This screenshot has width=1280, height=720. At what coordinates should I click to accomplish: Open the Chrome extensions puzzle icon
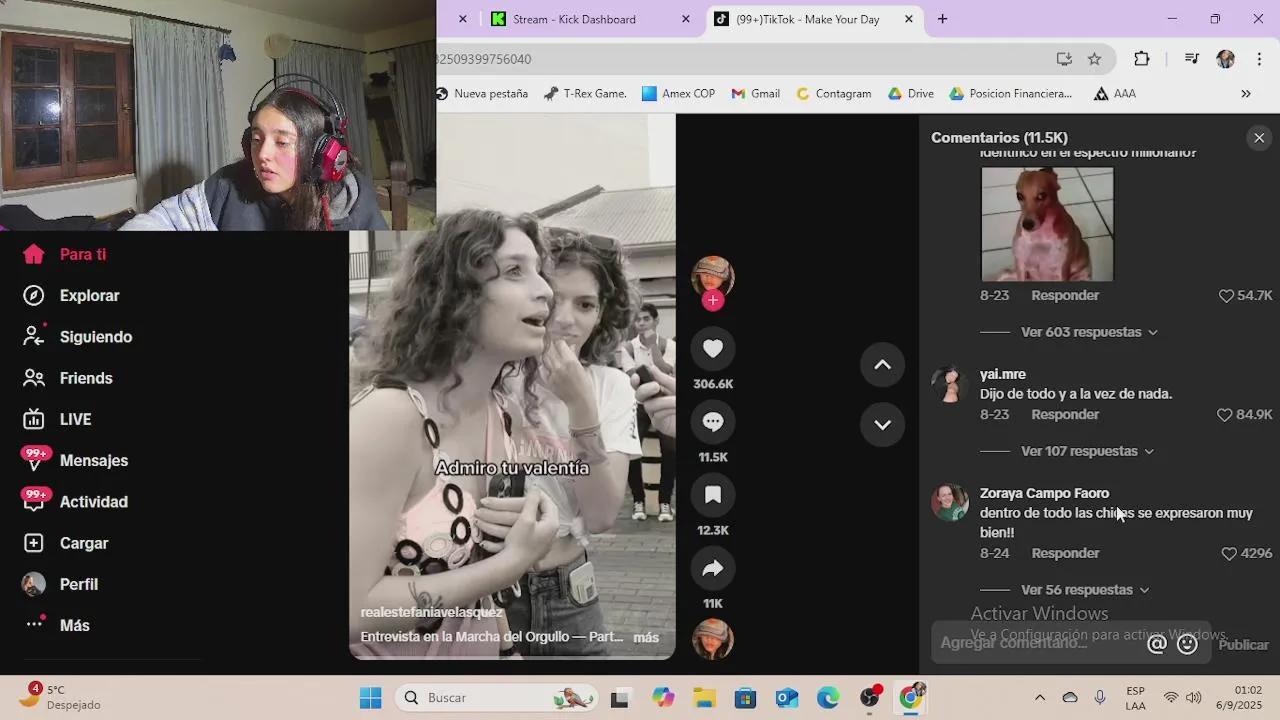(x=1141, y=59)
